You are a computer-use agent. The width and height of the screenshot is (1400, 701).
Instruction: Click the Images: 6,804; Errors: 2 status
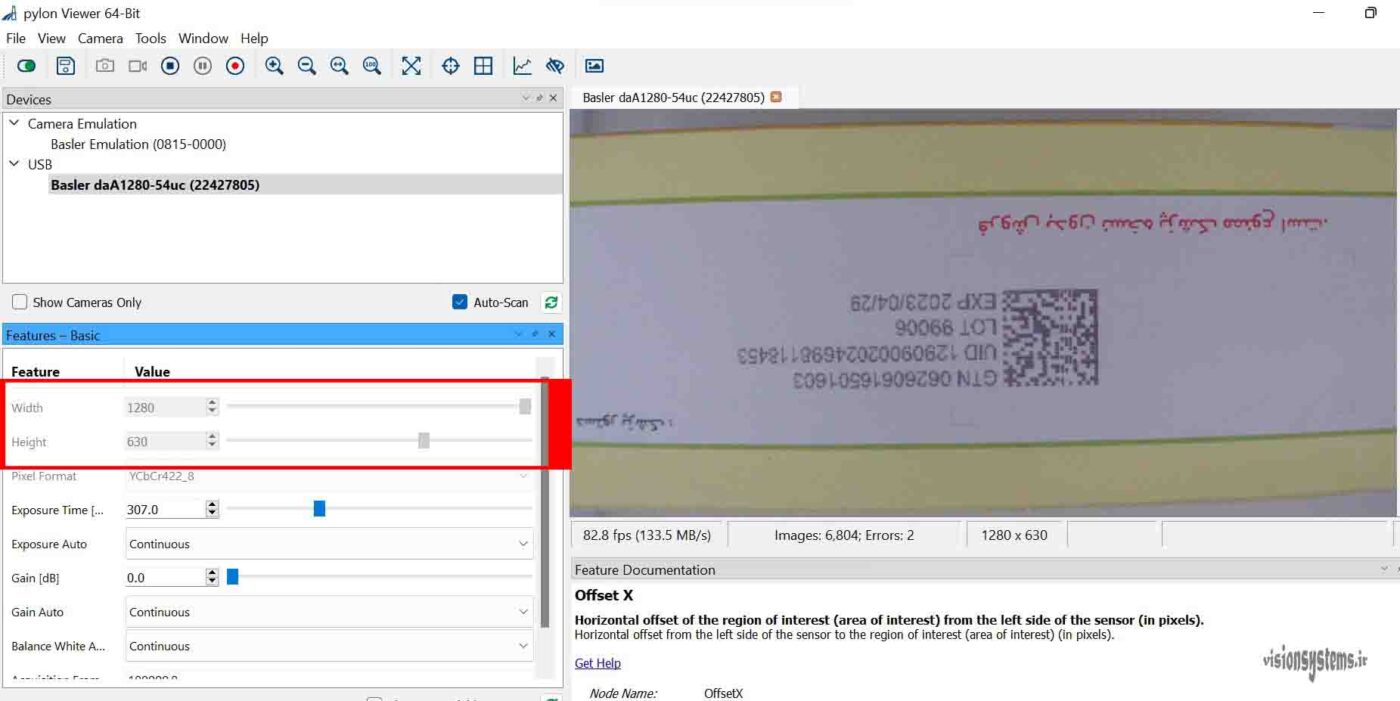coord(844,535)
